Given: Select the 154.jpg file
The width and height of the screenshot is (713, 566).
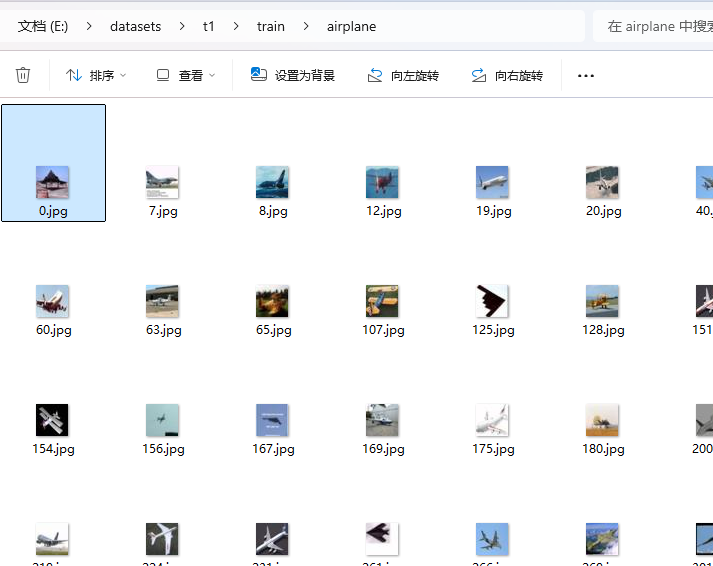Looking at the screenshot, I should 52,421.
